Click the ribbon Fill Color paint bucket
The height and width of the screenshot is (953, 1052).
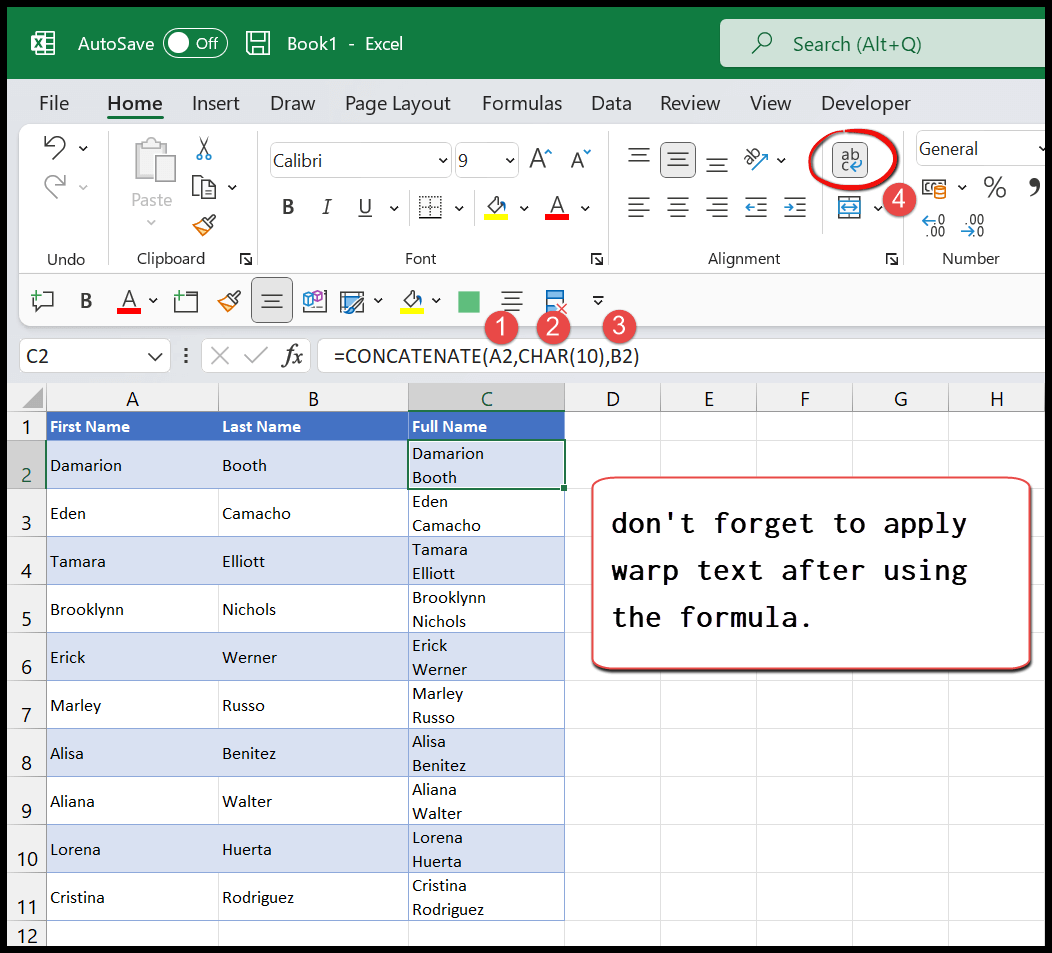[496, 207]
